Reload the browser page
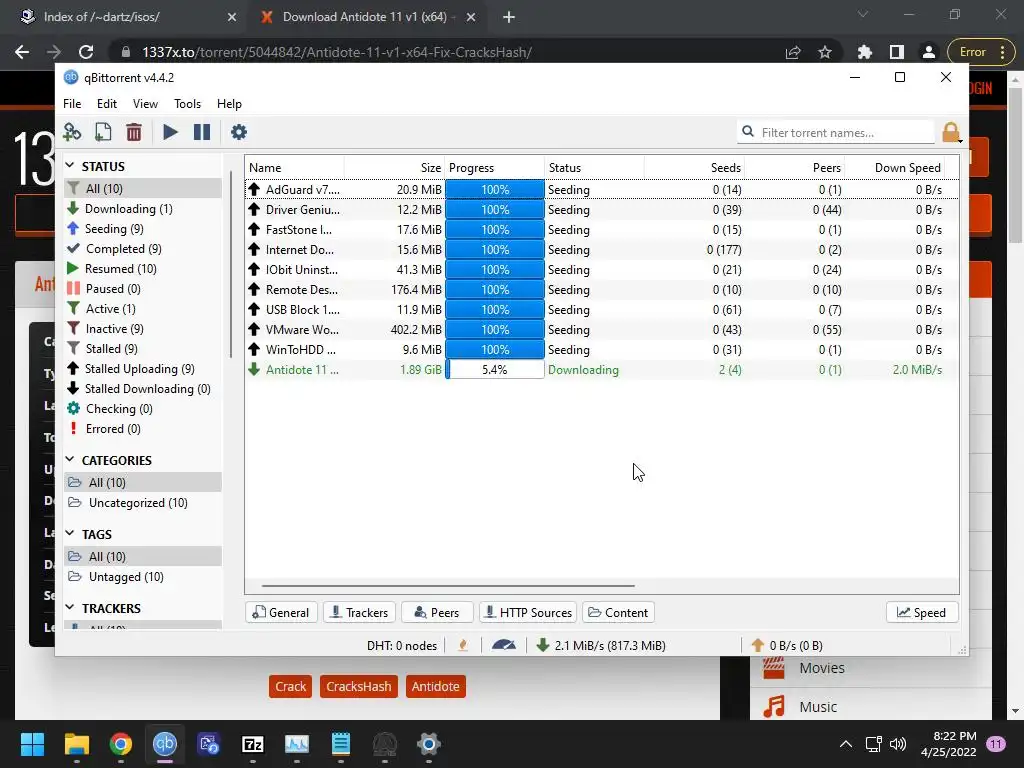The image size is (1024, 768). [x=86, y=52]
